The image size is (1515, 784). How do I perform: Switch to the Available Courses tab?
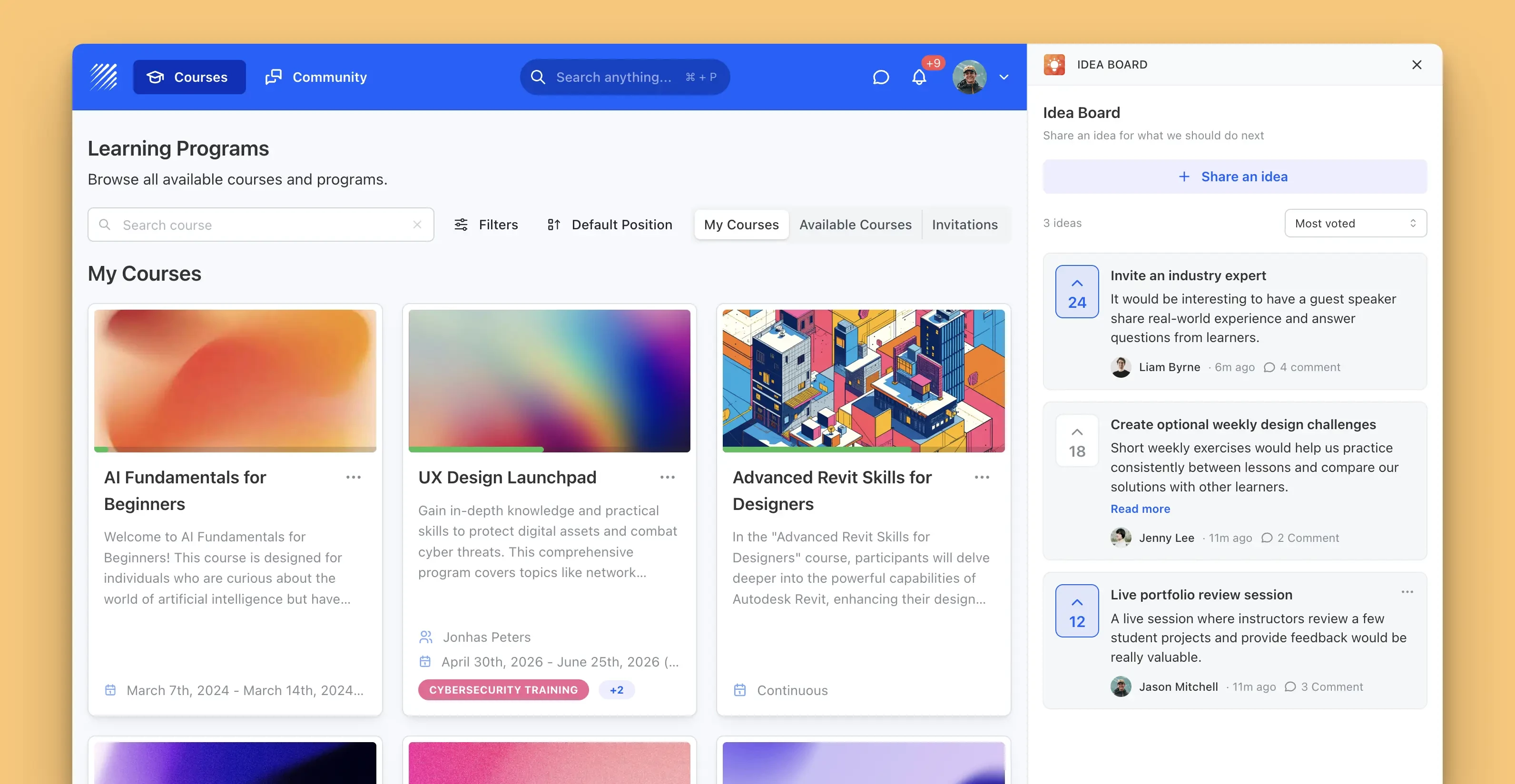[855, 225]
